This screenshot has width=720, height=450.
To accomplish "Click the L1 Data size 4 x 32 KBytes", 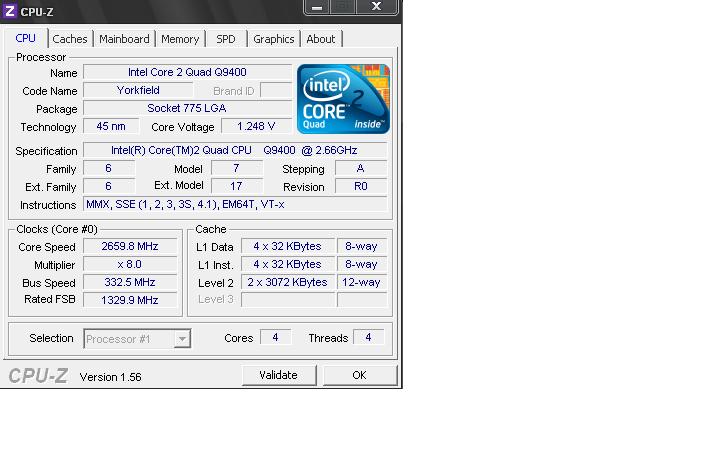I will 288,247.
